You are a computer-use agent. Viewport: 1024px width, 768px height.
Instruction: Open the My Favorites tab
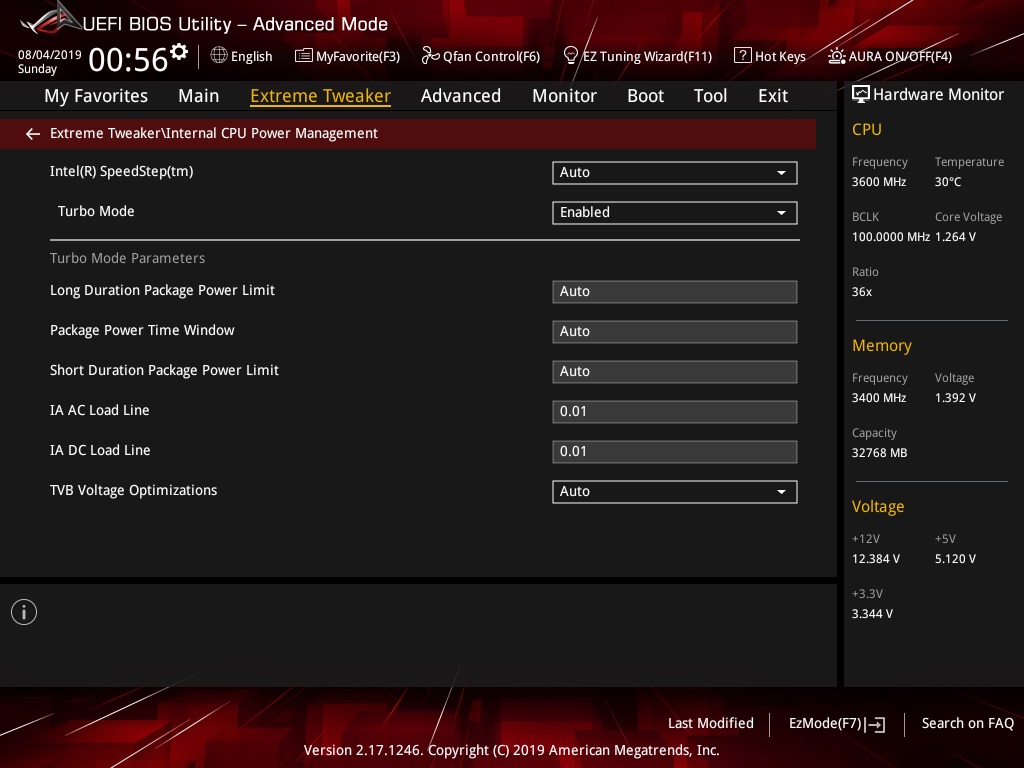[96, 96]
